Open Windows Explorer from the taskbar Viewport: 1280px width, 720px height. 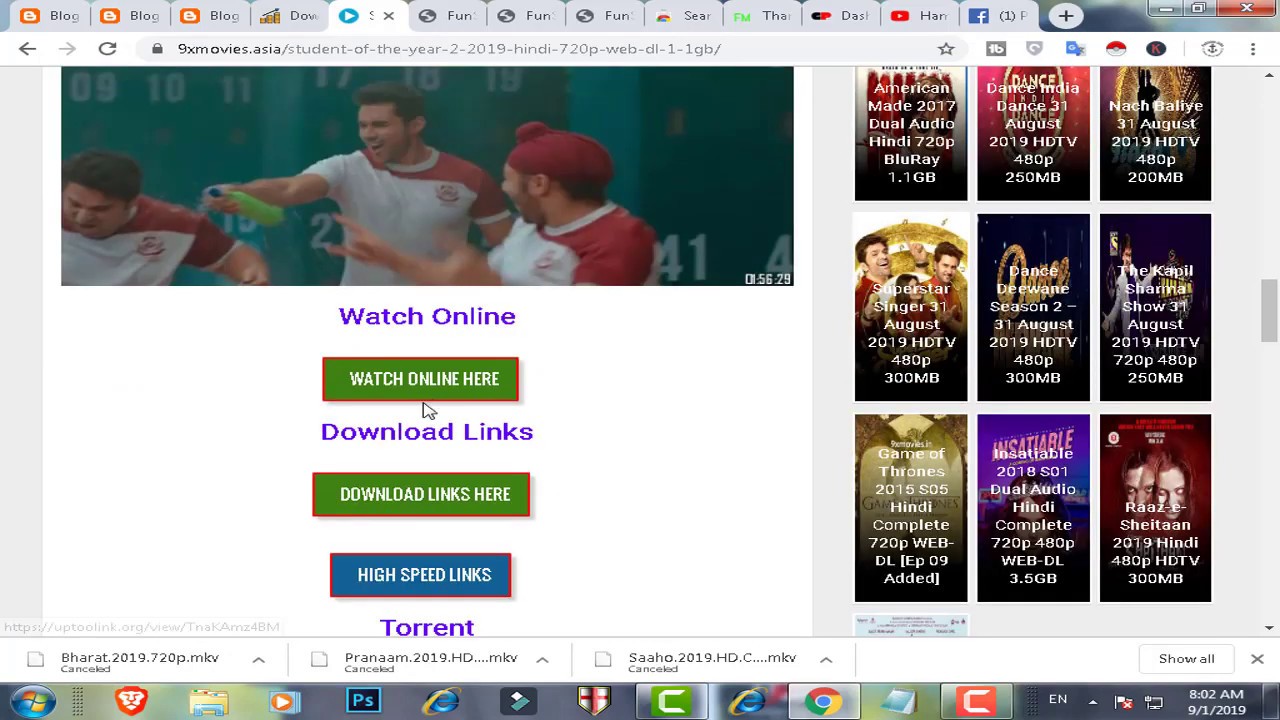click(209, 701)
